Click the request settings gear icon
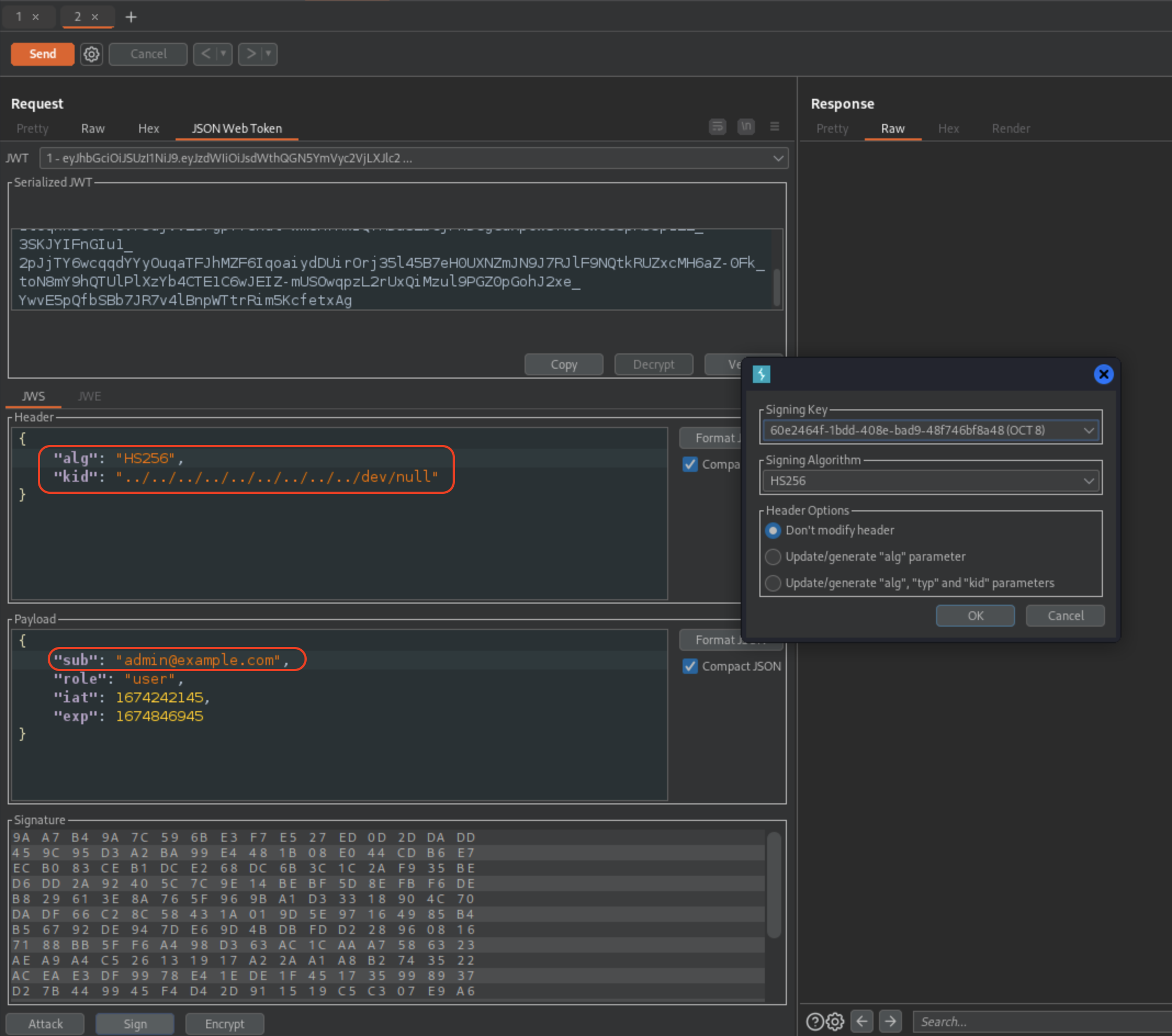 tap(91, 54)
